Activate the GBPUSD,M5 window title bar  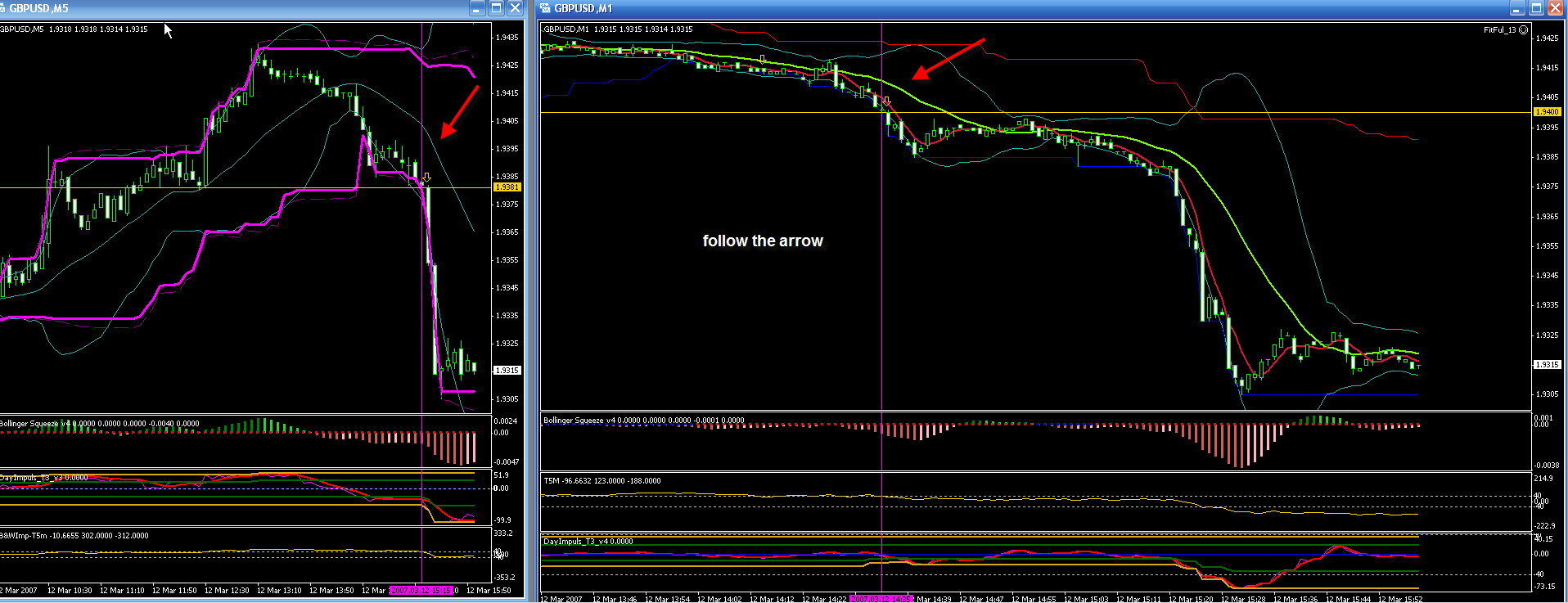click(x=246, y=8)
